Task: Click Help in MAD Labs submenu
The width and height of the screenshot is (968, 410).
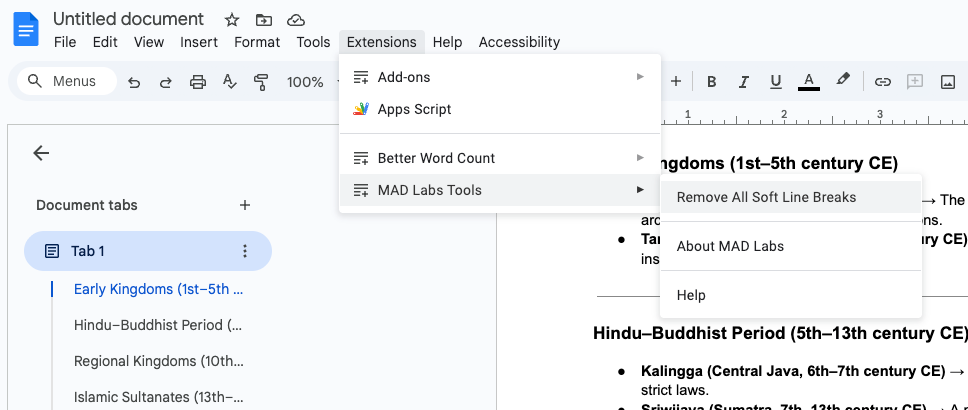Action: (791, 295)
